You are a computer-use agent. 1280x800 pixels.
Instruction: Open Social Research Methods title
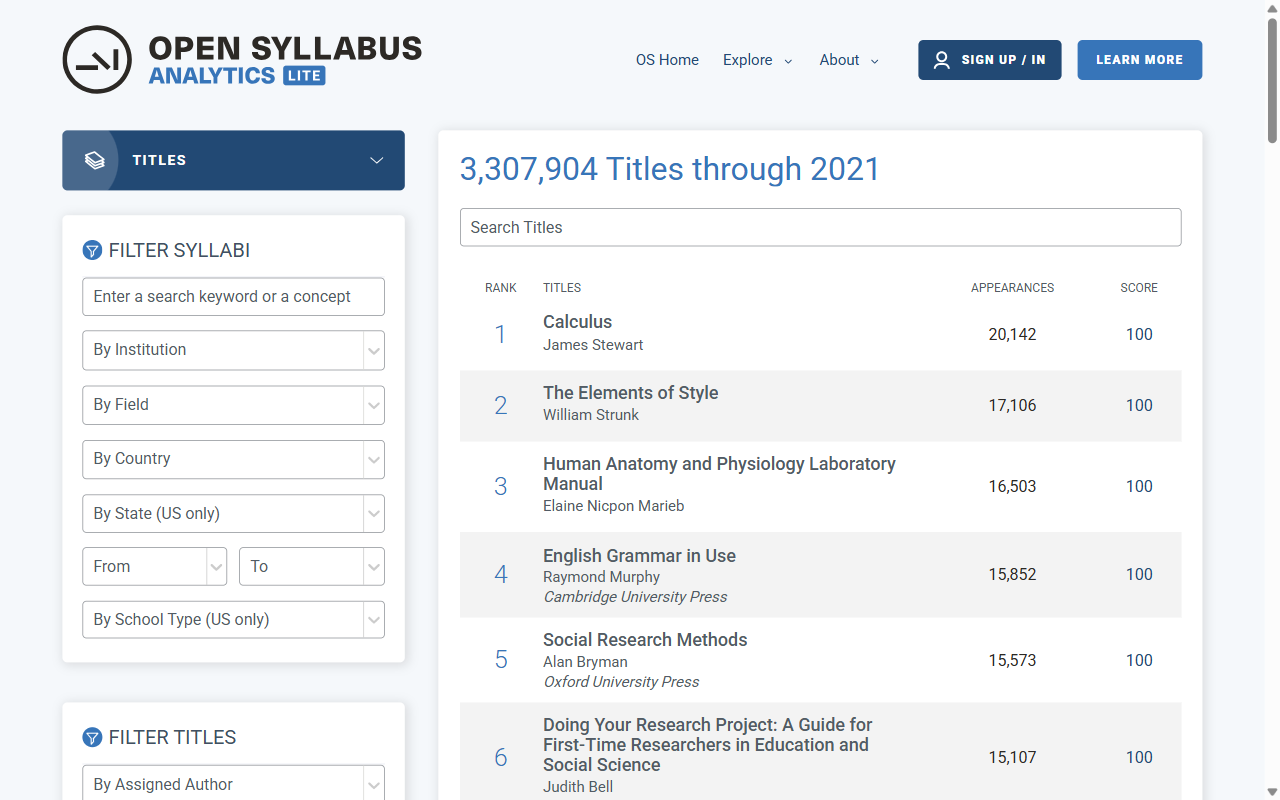pyautogui.click(x=645, y=640)
